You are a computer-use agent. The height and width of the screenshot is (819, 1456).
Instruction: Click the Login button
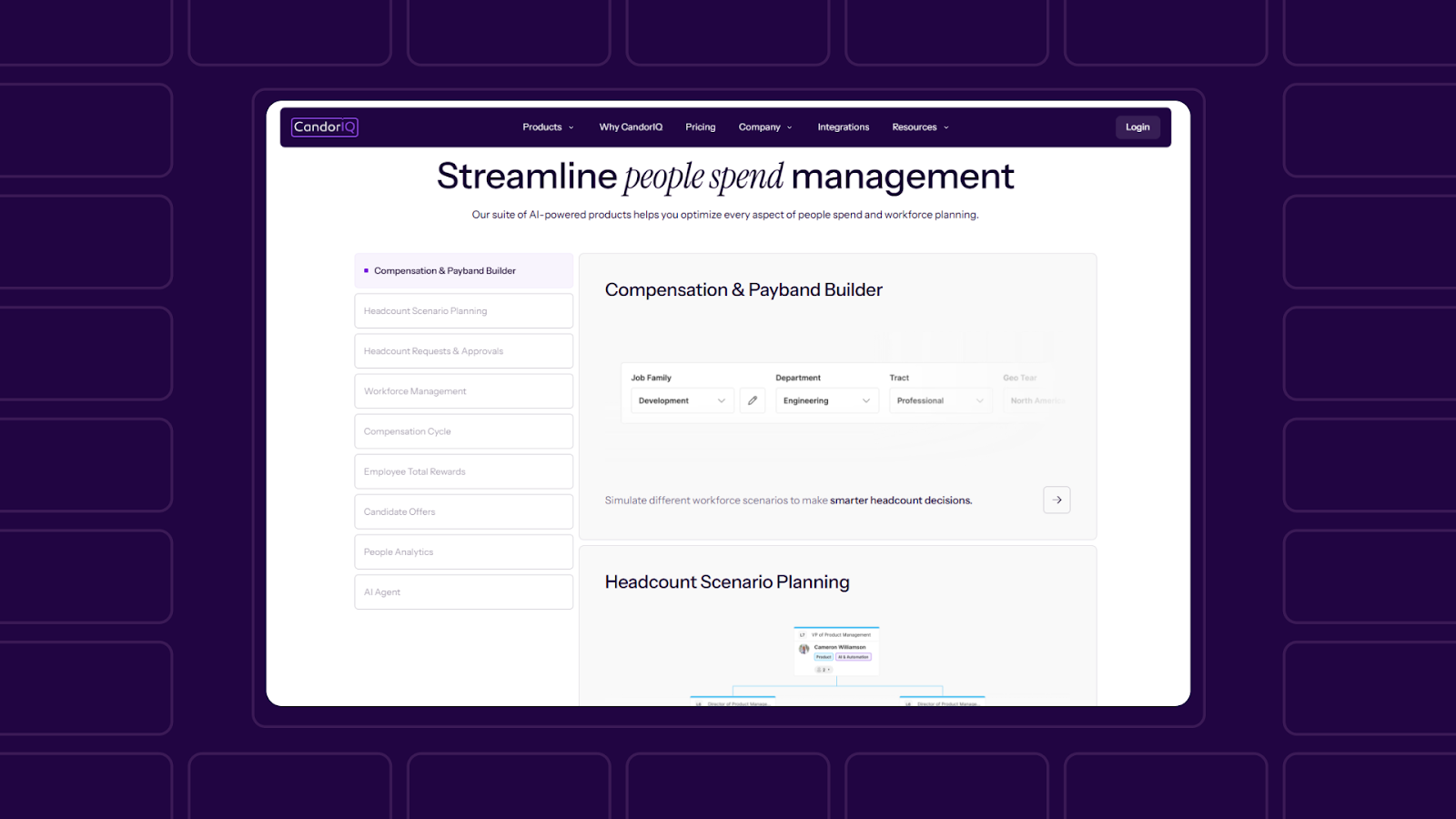click(x=1137, y=126)
